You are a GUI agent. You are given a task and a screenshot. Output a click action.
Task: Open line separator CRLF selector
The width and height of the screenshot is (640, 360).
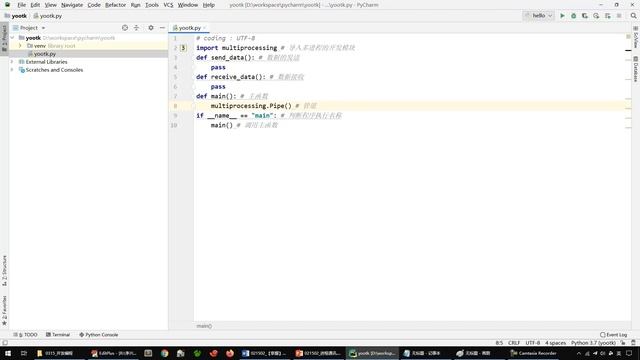point(514,343)
